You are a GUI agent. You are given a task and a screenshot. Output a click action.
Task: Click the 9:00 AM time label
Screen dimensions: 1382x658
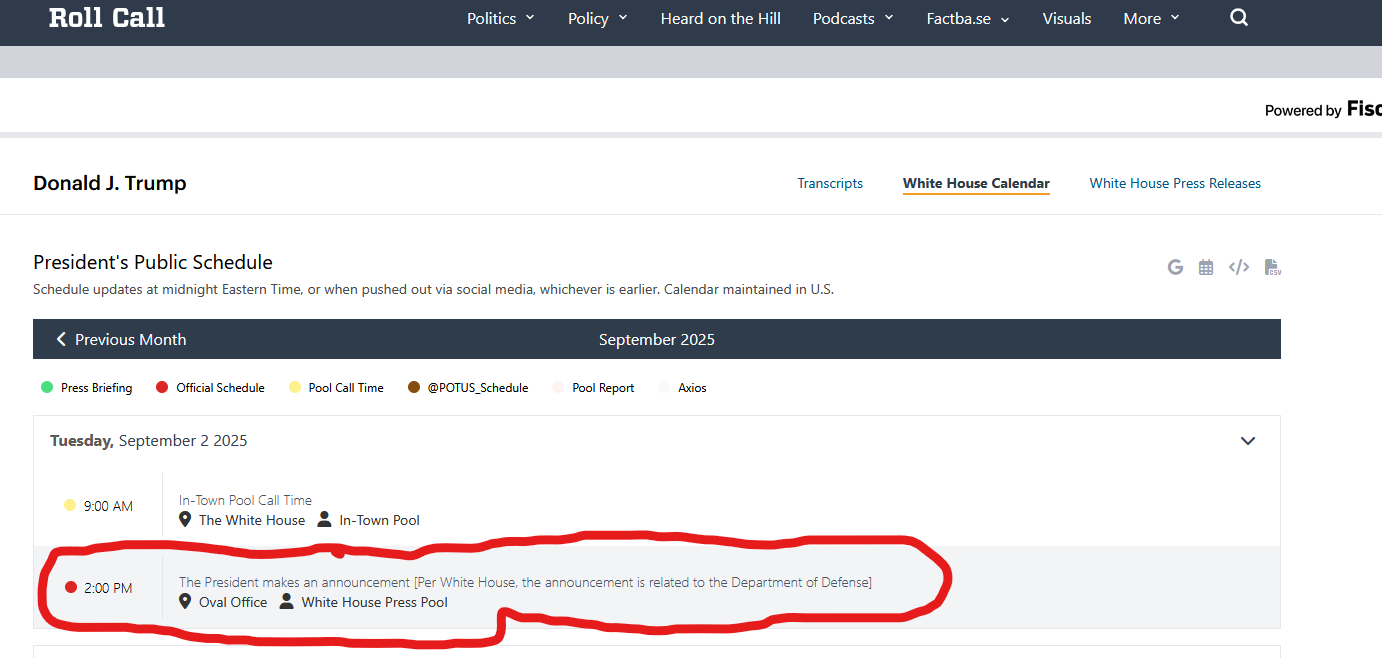108,506
